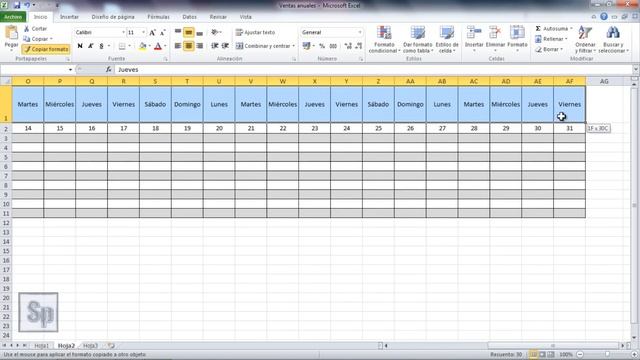
Task: Switch to the Revisar tab
Action: tap(218, 17)
